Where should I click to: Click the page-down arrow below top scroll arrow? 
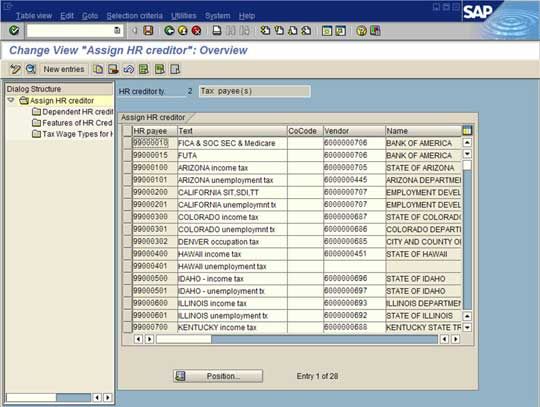pyautogui.click(x=467, y=154)
